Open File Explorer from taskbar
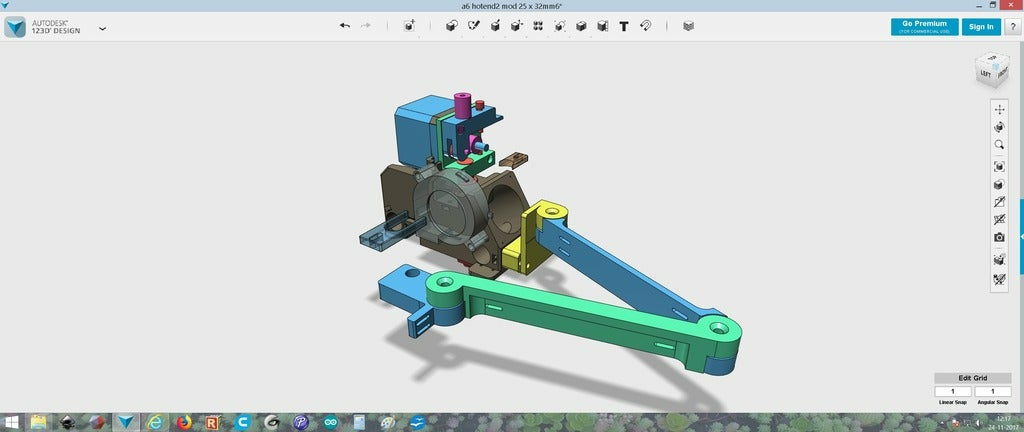This screenshot has height=432, width=1024. [39, 423]
